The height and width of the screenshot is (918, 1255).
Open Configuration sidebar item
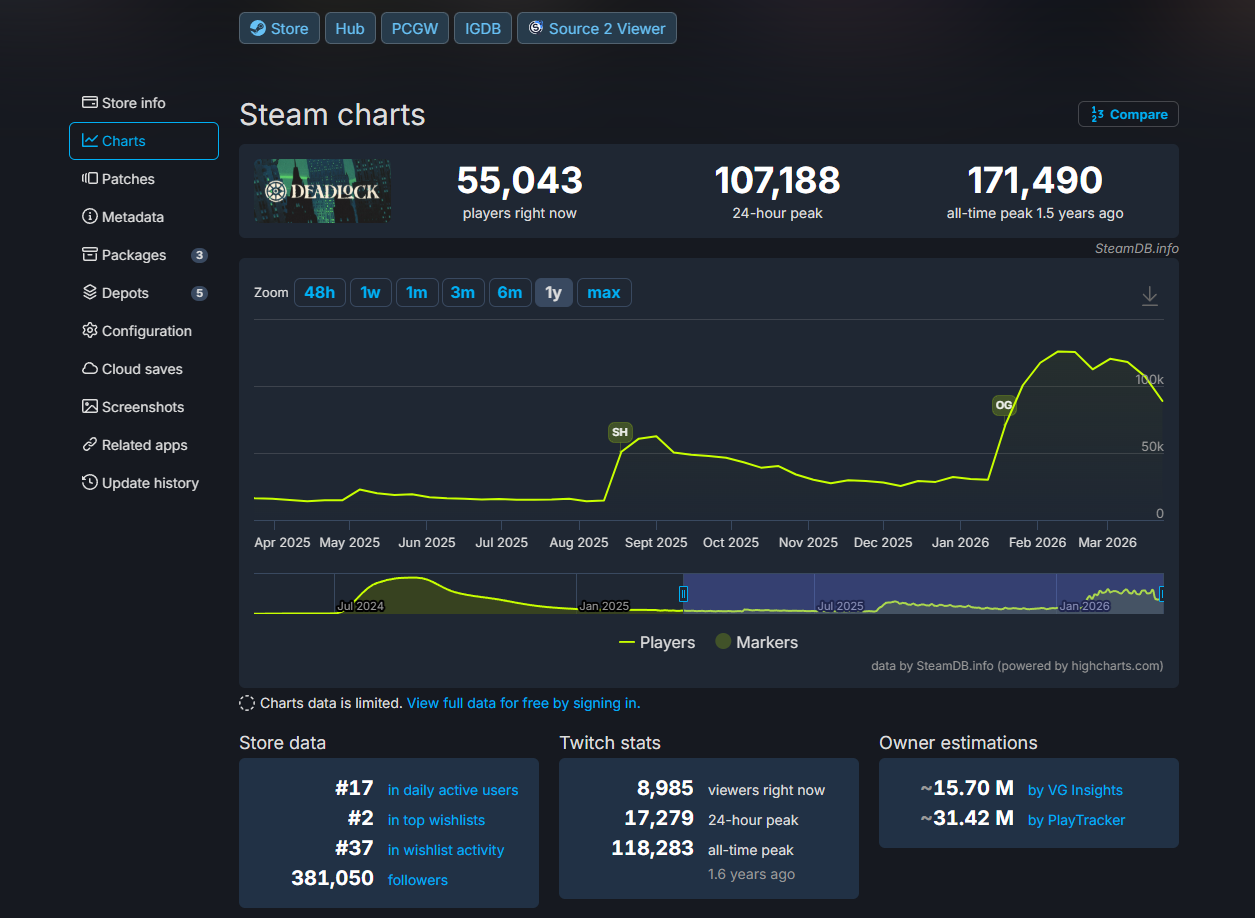pos(144,331)
